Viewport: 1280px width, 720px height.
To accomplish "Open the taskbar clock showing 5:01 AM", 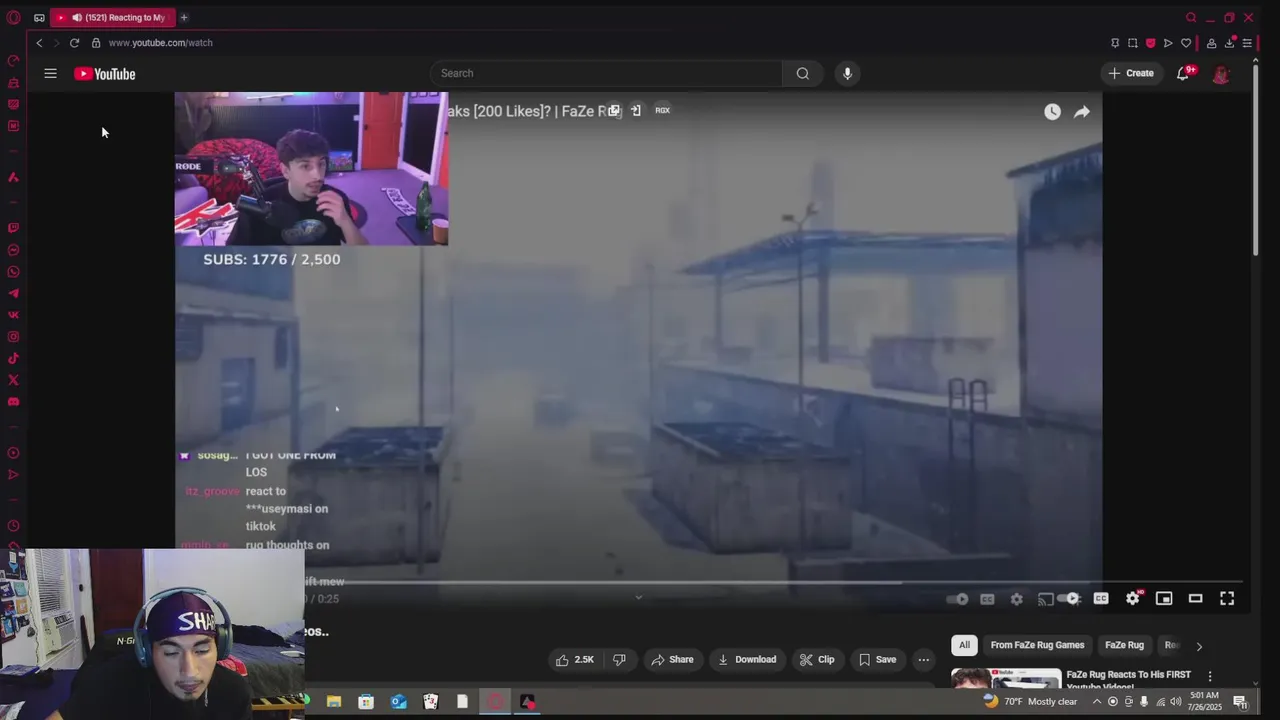I will coord(1205,701).
